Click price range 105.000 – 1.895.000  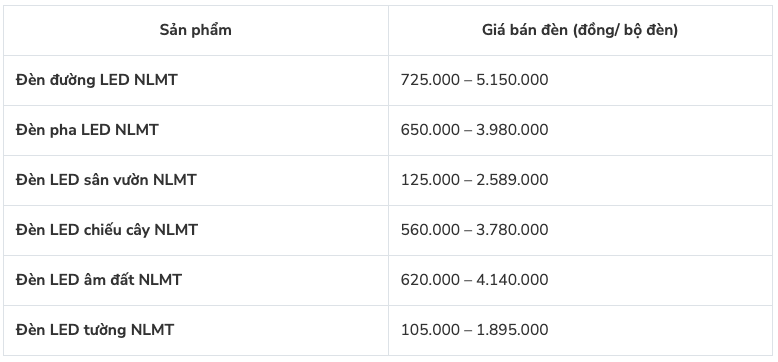(474, 330)
